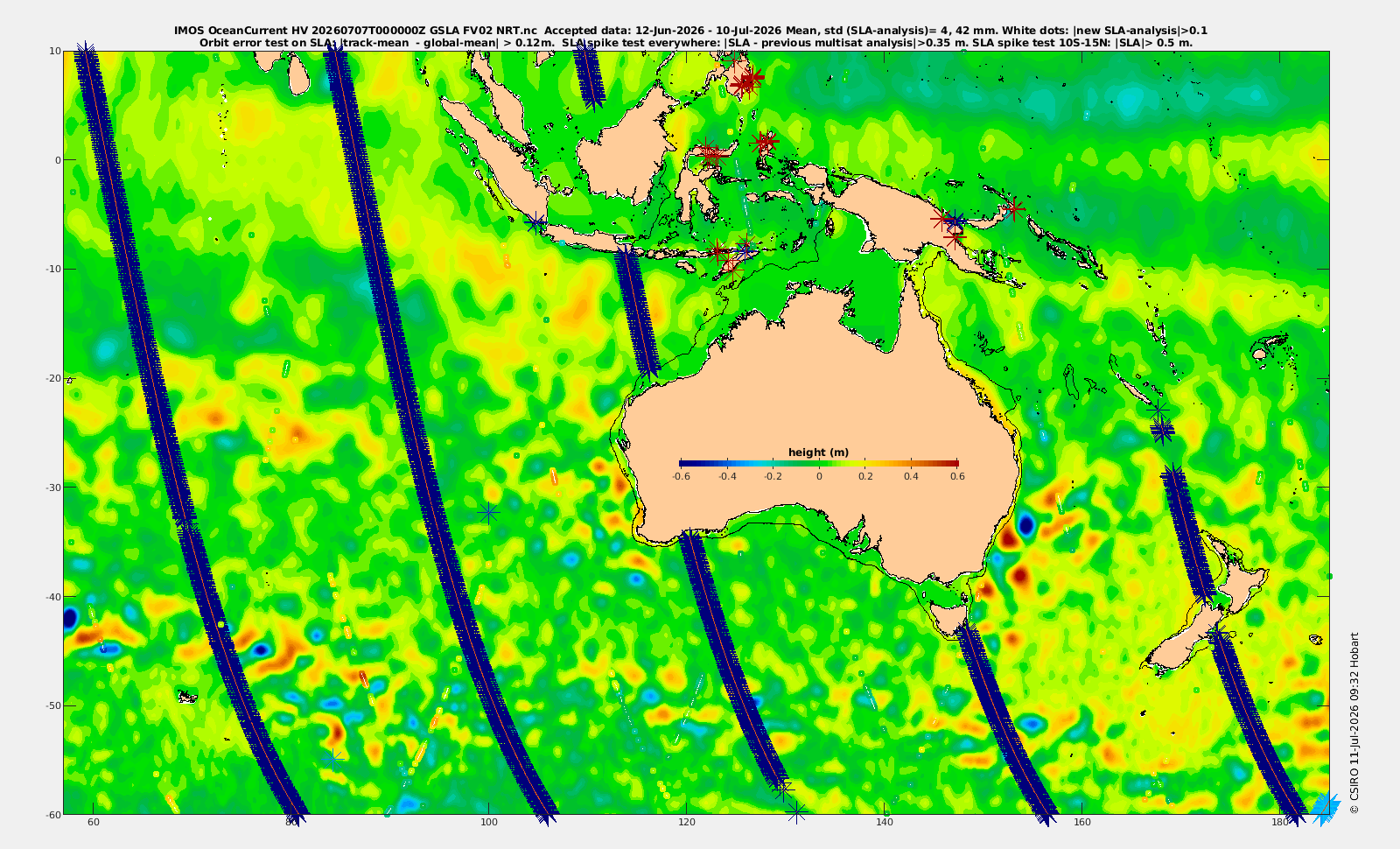Click the longitude axis label '140'
Viewport: 1400px width, 849px height.
pos(885,822)
